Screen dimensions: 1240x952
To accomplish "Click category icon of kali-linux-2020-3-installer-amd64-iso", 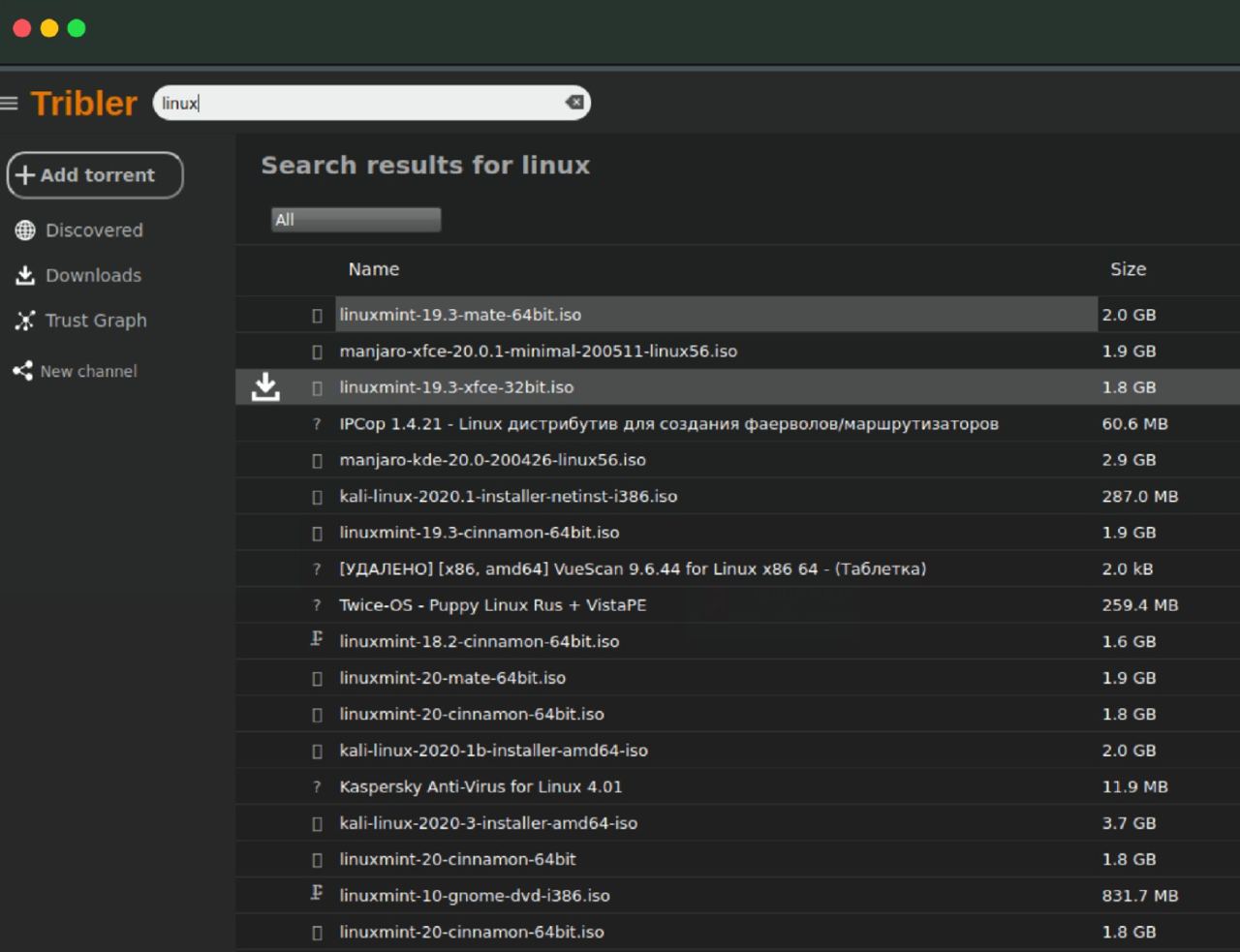I will (x=317, y=824).
